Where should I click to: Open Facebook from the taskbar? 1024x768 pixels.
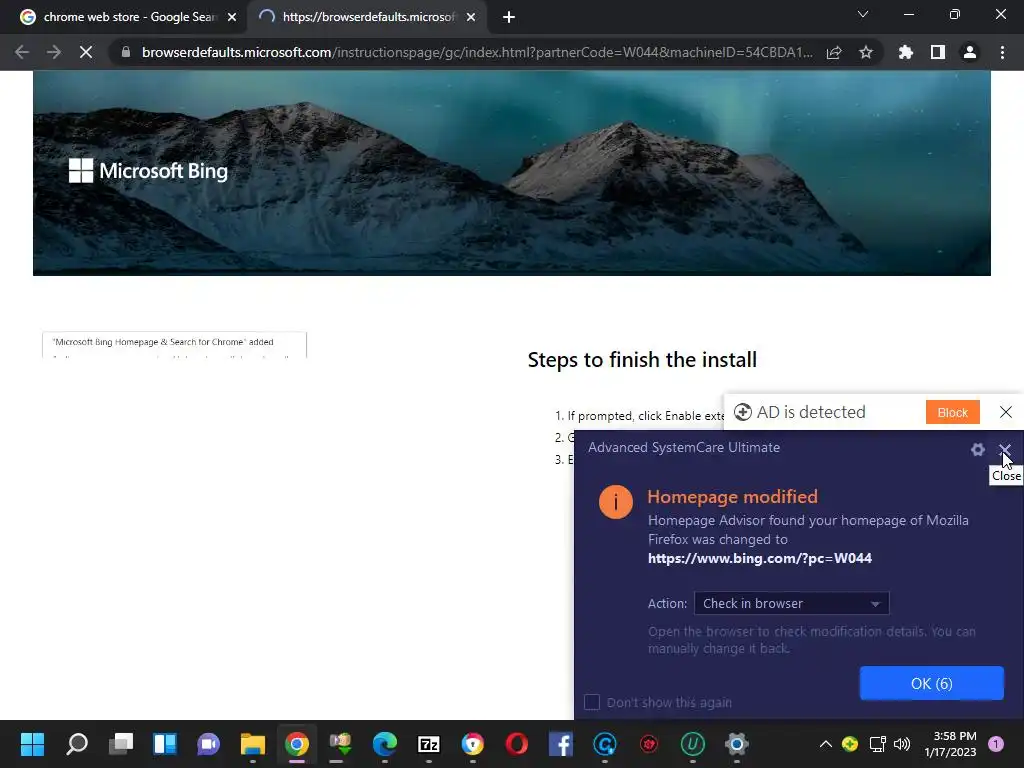pos(560,744)
